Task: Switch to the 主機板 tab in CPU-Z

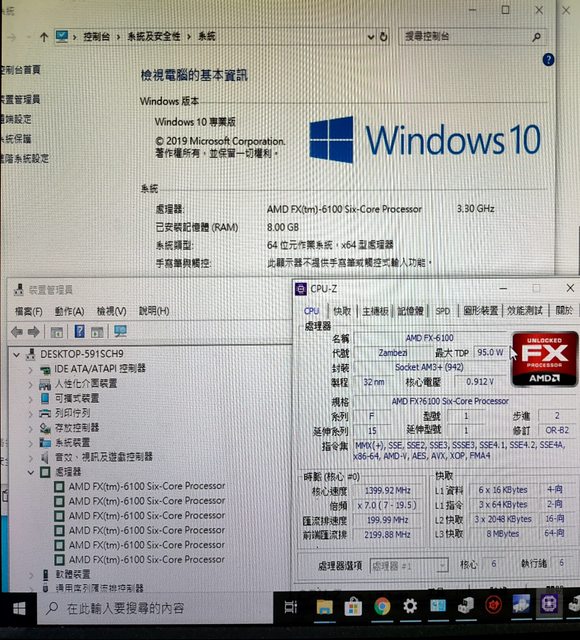Action: 375,311
